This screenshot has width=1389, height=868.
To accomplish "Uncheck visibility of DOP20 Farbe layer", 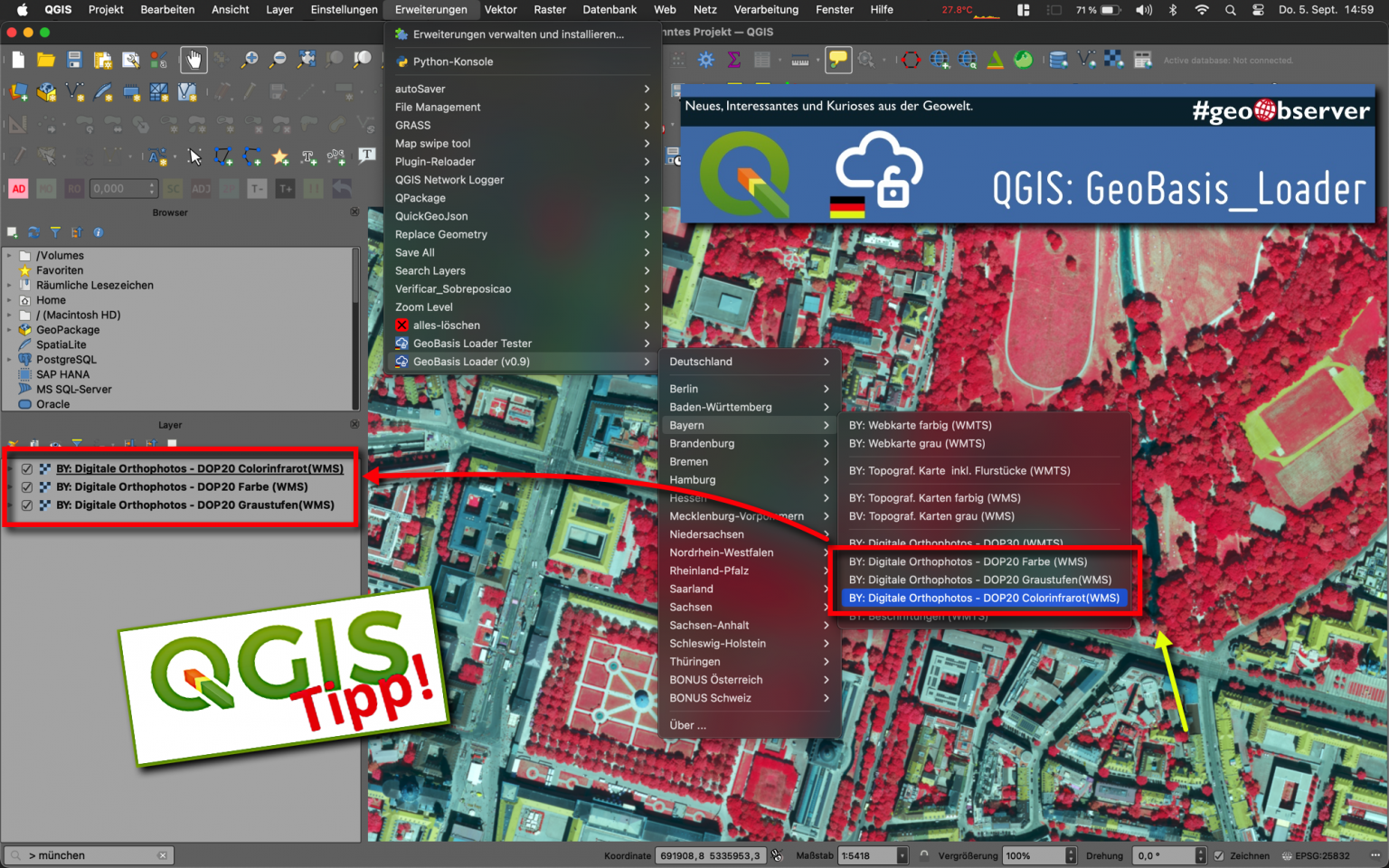I will point(26,486).
